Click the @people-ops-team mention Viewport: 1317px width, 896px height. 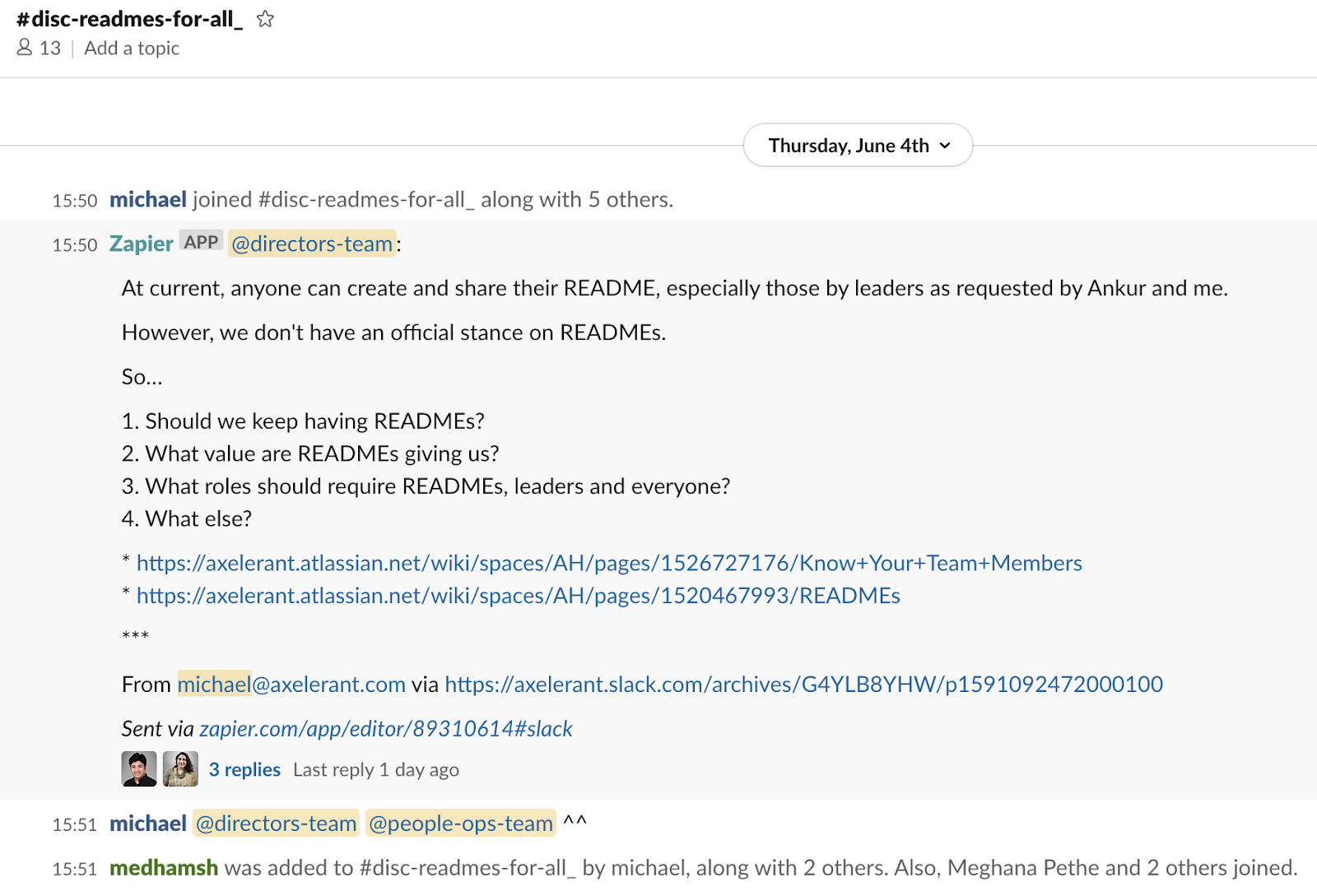(x=461, y=824)
